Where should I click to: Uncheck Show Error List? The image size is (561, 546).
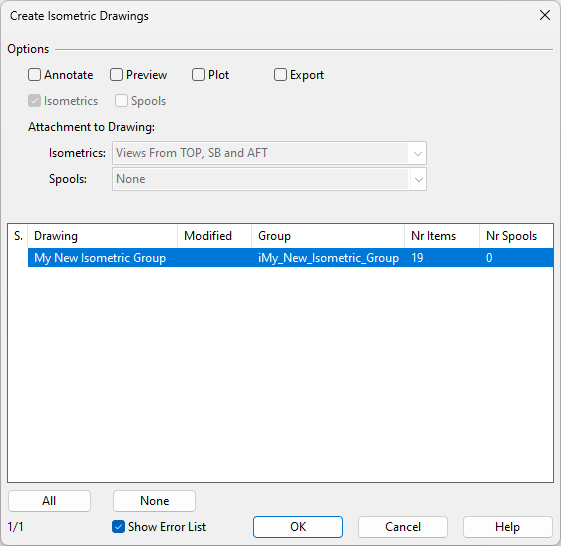pyautogui.click(x=118, y=527)
